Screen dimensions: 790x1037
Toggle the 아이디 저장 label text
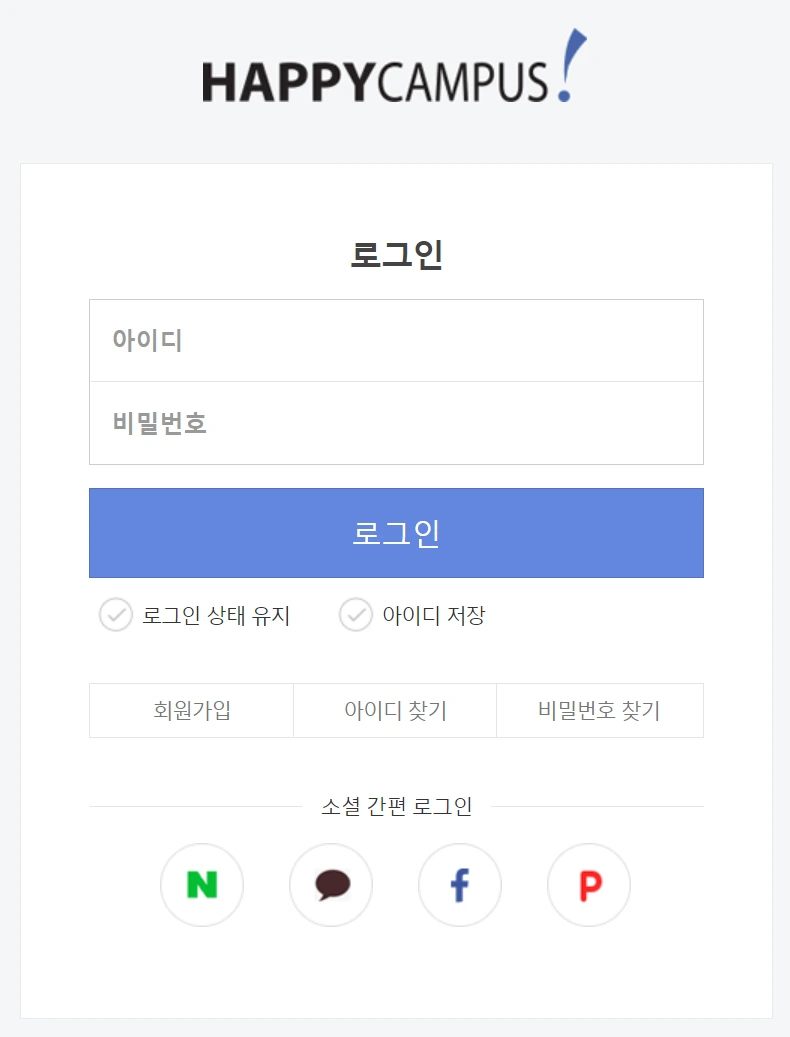coord(434,616)
